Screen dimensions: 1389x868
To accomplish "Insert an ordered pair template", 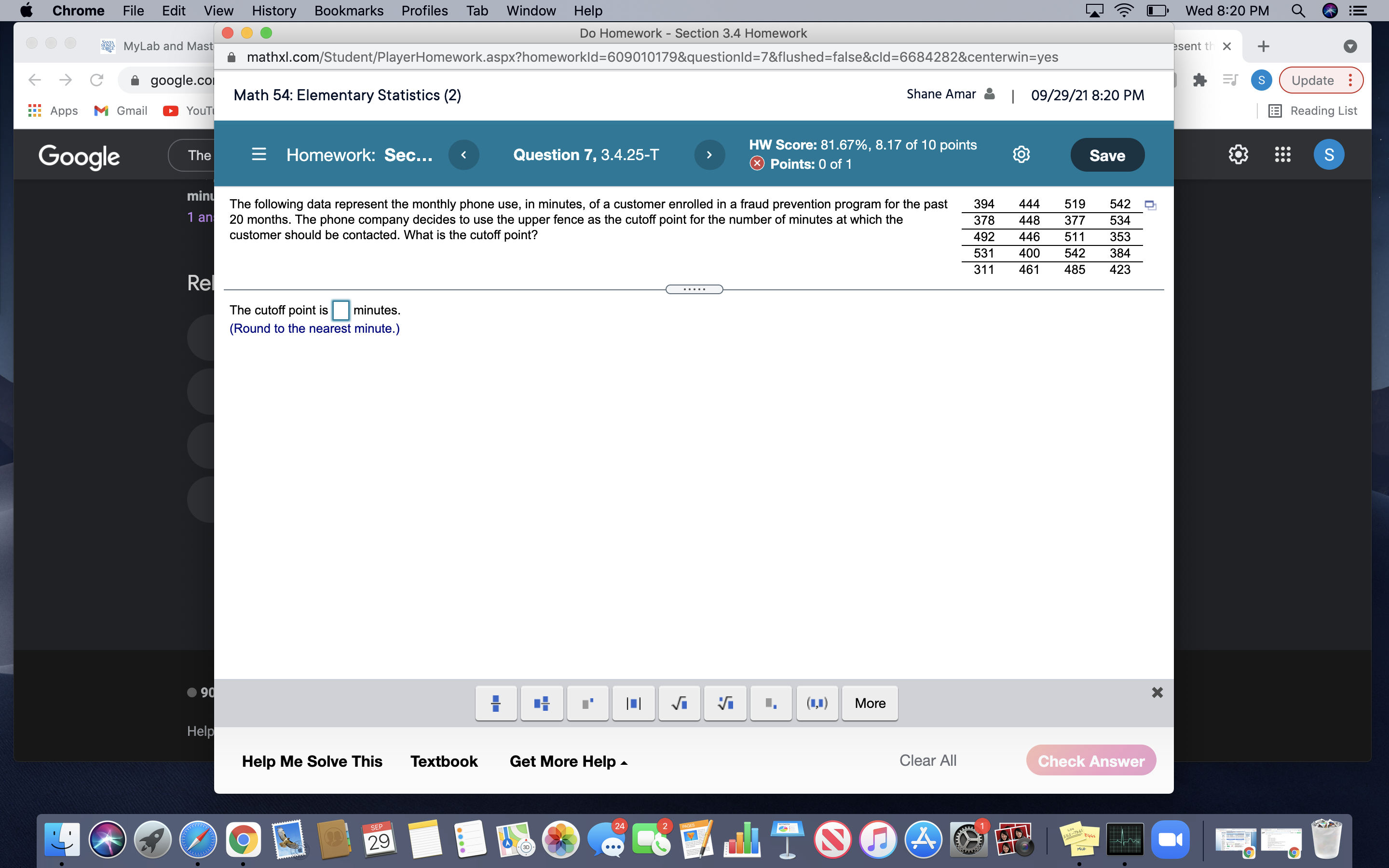I will tap(817, 703).
